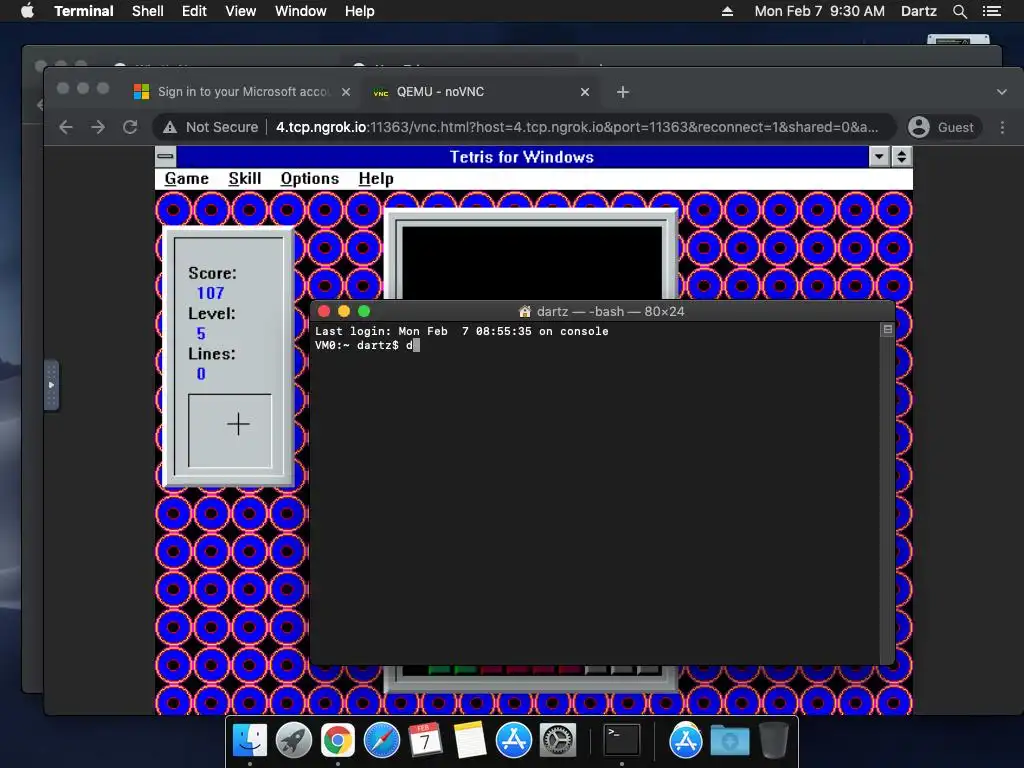
Task: Click the Tetris for Windows title bar
Action: click(522, 157)
